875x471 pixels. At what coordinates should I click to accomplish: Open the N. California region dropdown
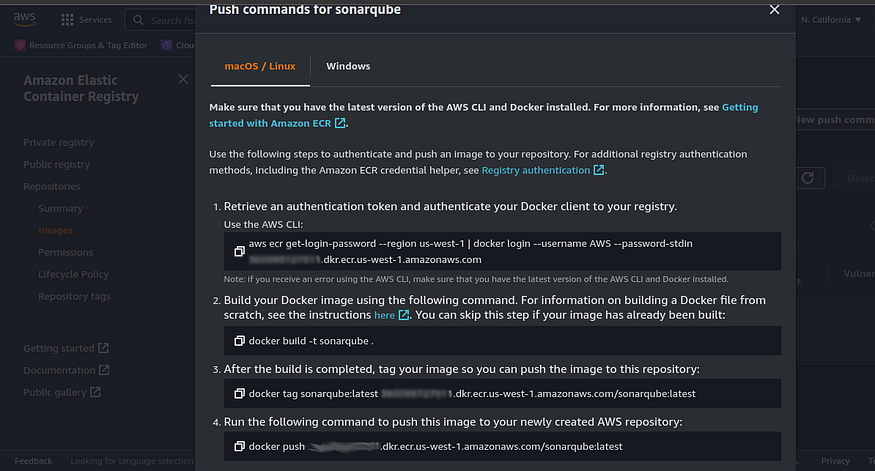pos(831,20)
